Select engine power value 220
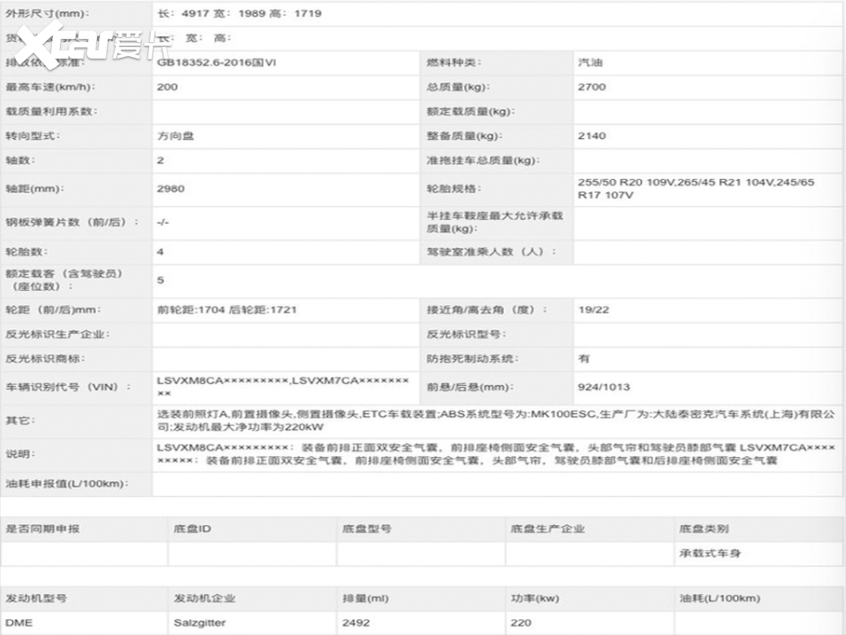 521,623
